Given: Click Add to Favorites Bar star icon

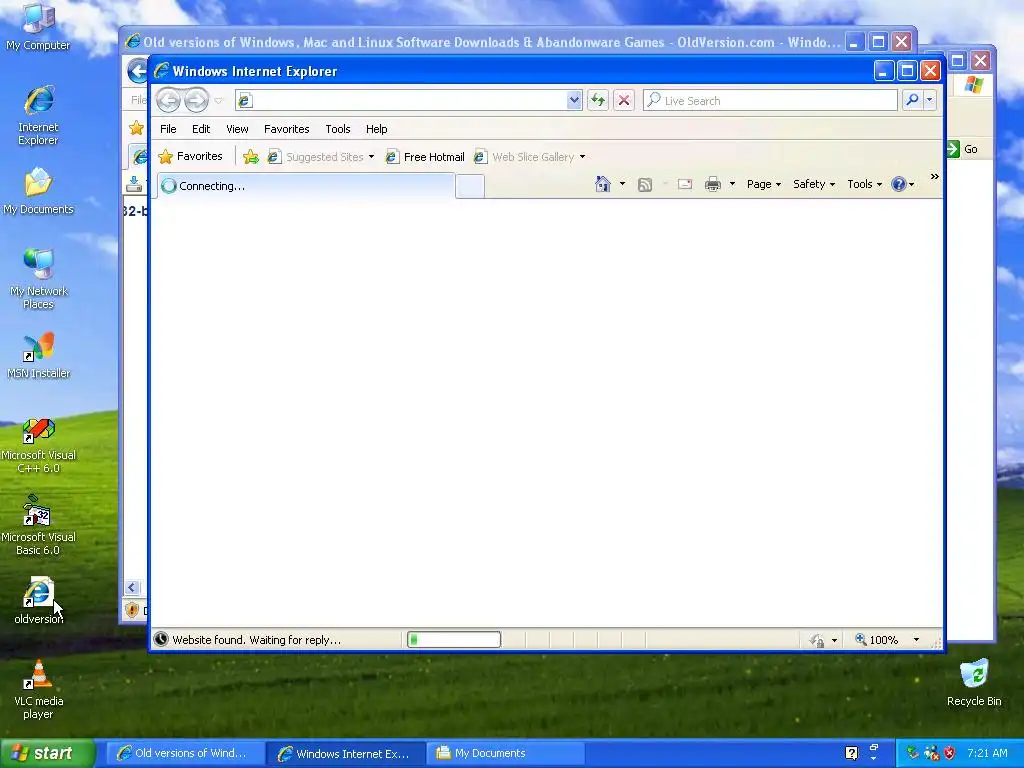Looking at the screenshot, I should tap(251, 157).
